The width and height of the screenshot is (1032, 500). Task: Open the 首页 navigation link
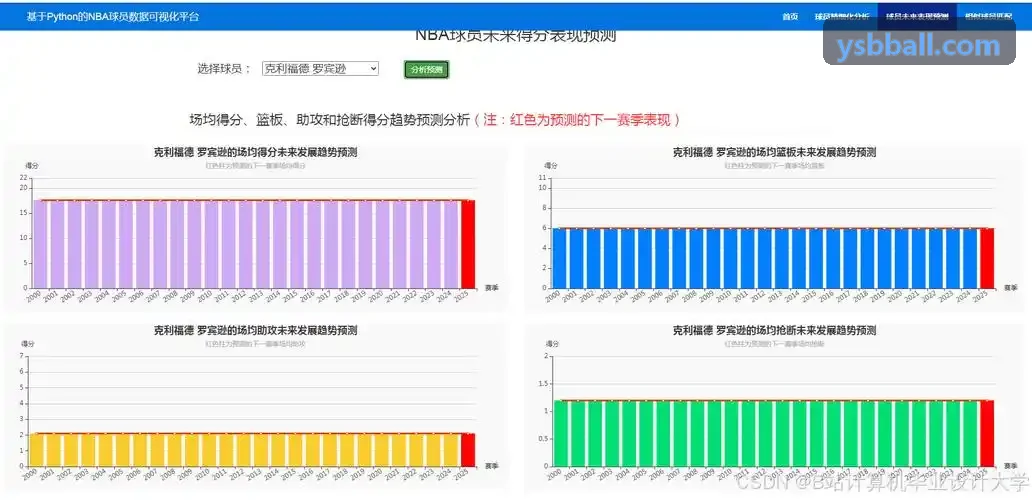click(790, 16)
